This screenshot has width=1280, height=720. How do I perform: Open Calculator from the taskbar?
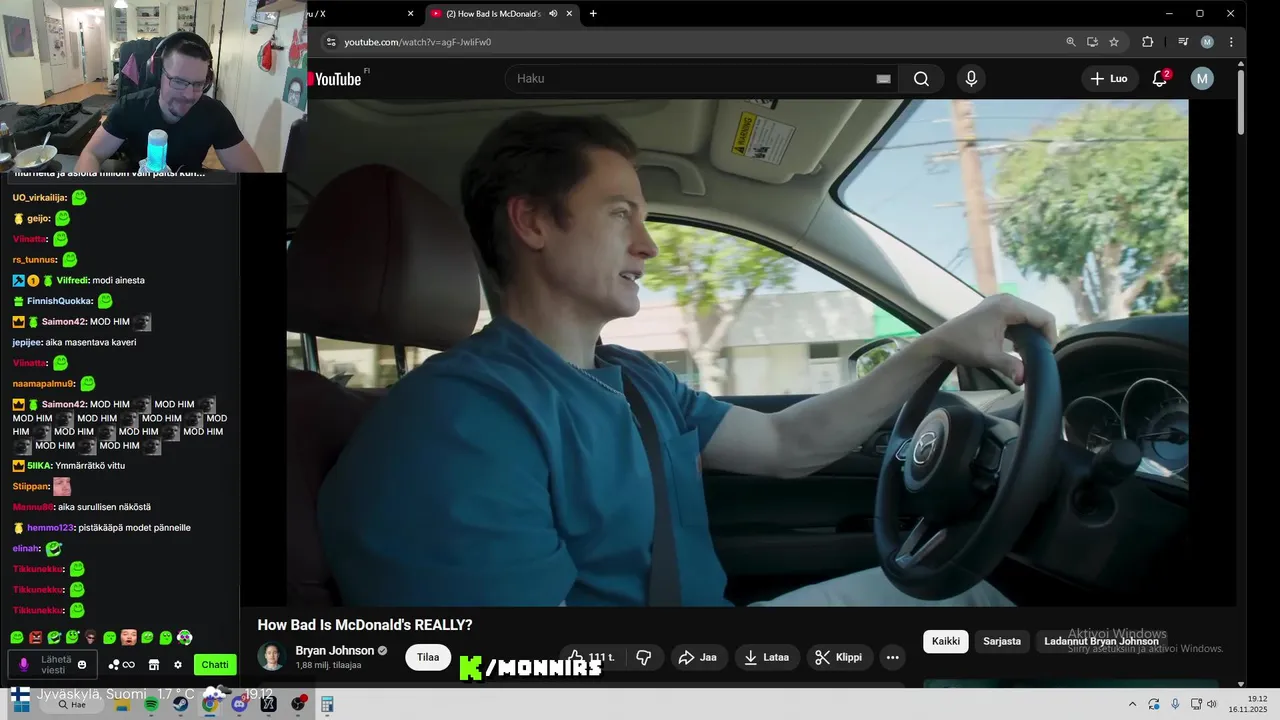click(x=327, y=705)
